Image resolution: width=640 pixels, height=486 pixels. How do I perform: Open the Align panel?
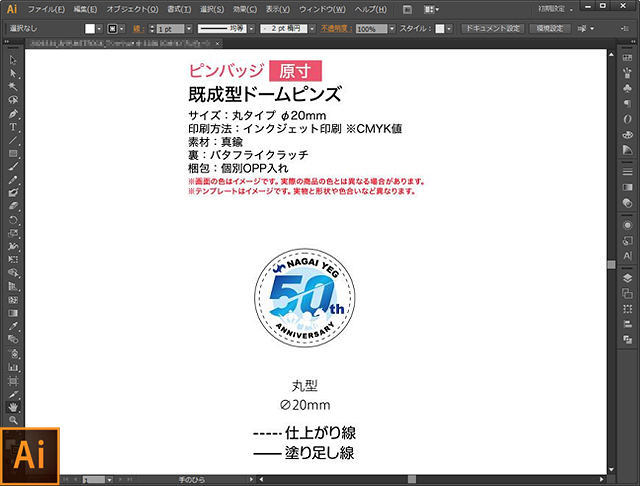tap(627, 324)
